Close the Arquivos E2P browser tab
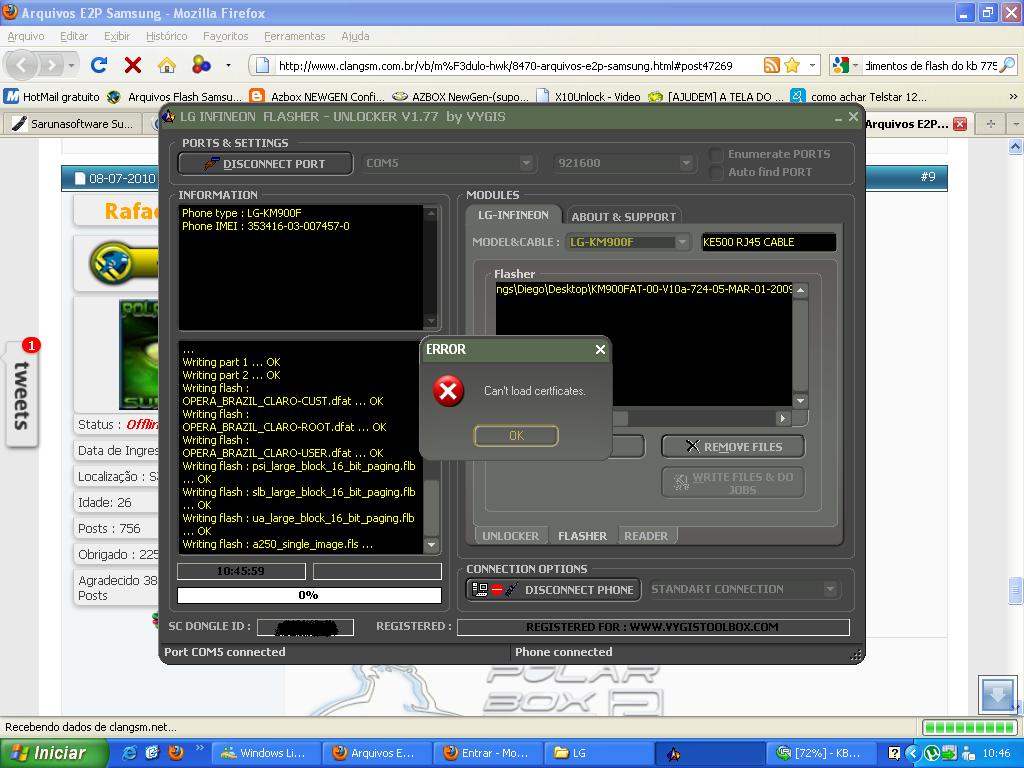Viewport: 1024px width, 768px height. [959, 123]
